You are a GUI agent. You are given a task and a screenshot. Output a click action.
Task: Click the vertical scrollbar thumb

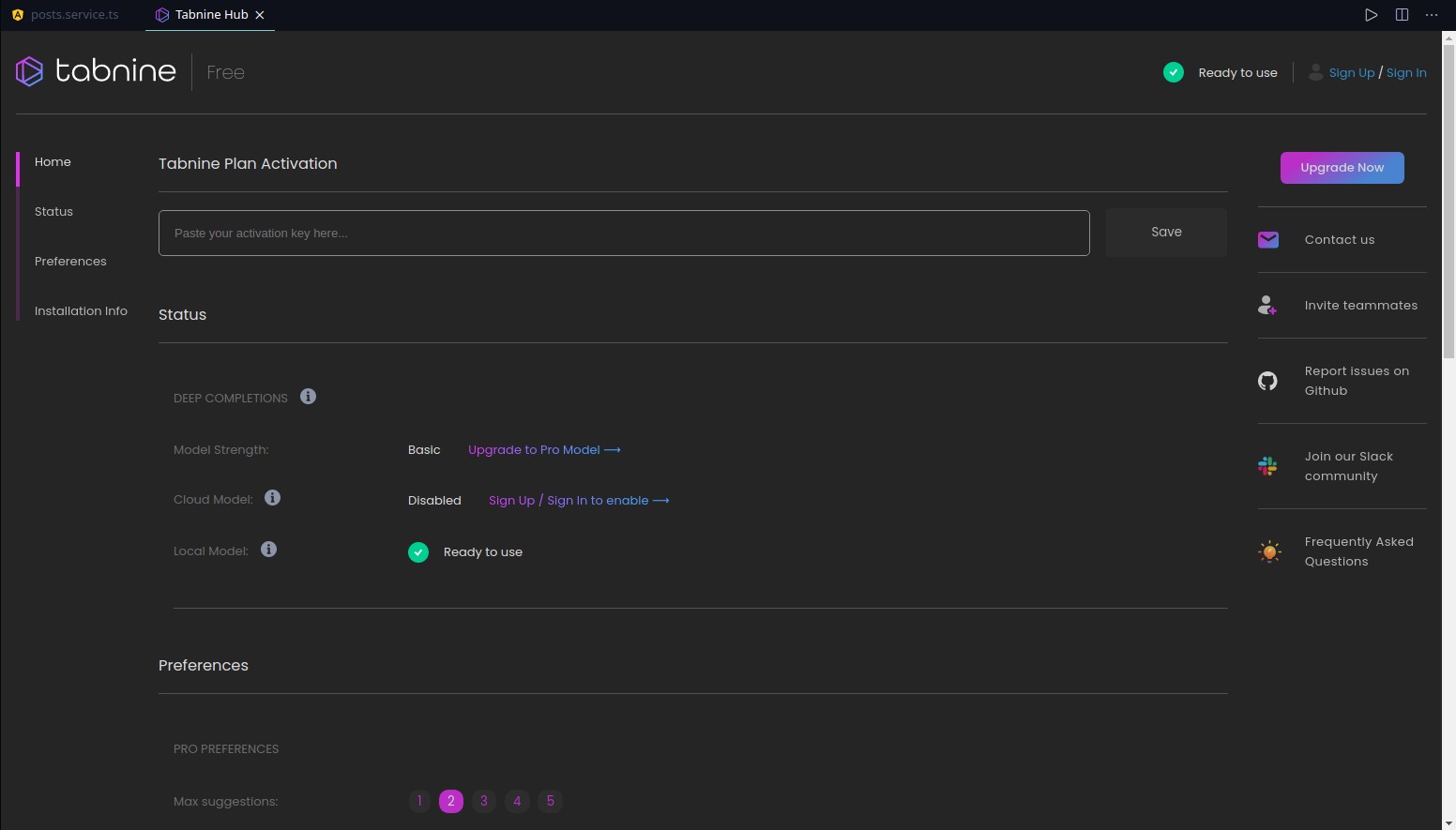tap(1448, 202)
